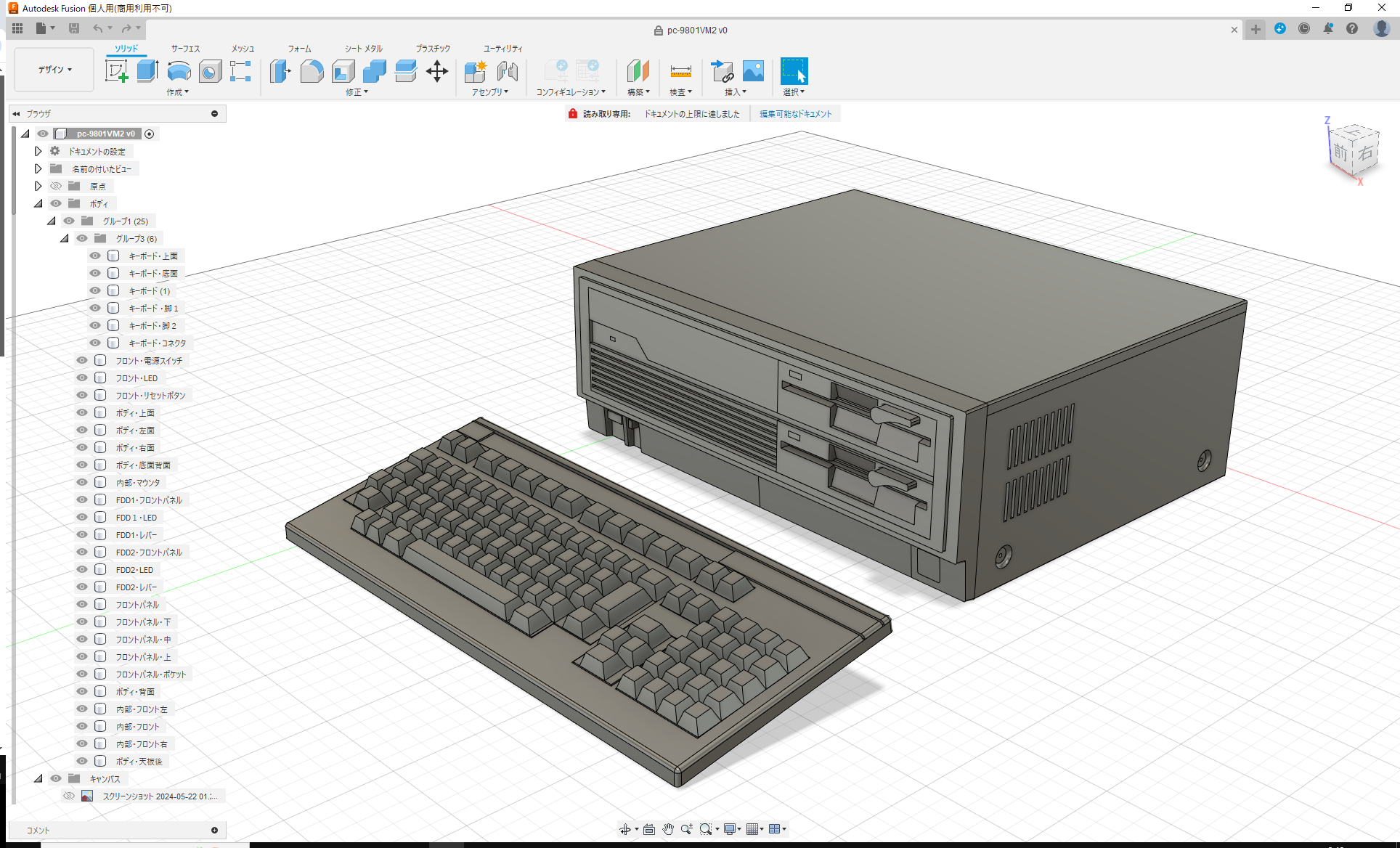1400x848 pixels.
Task: Launch the Fillet tool in 修正 section
Action: (x=312, y=71)
